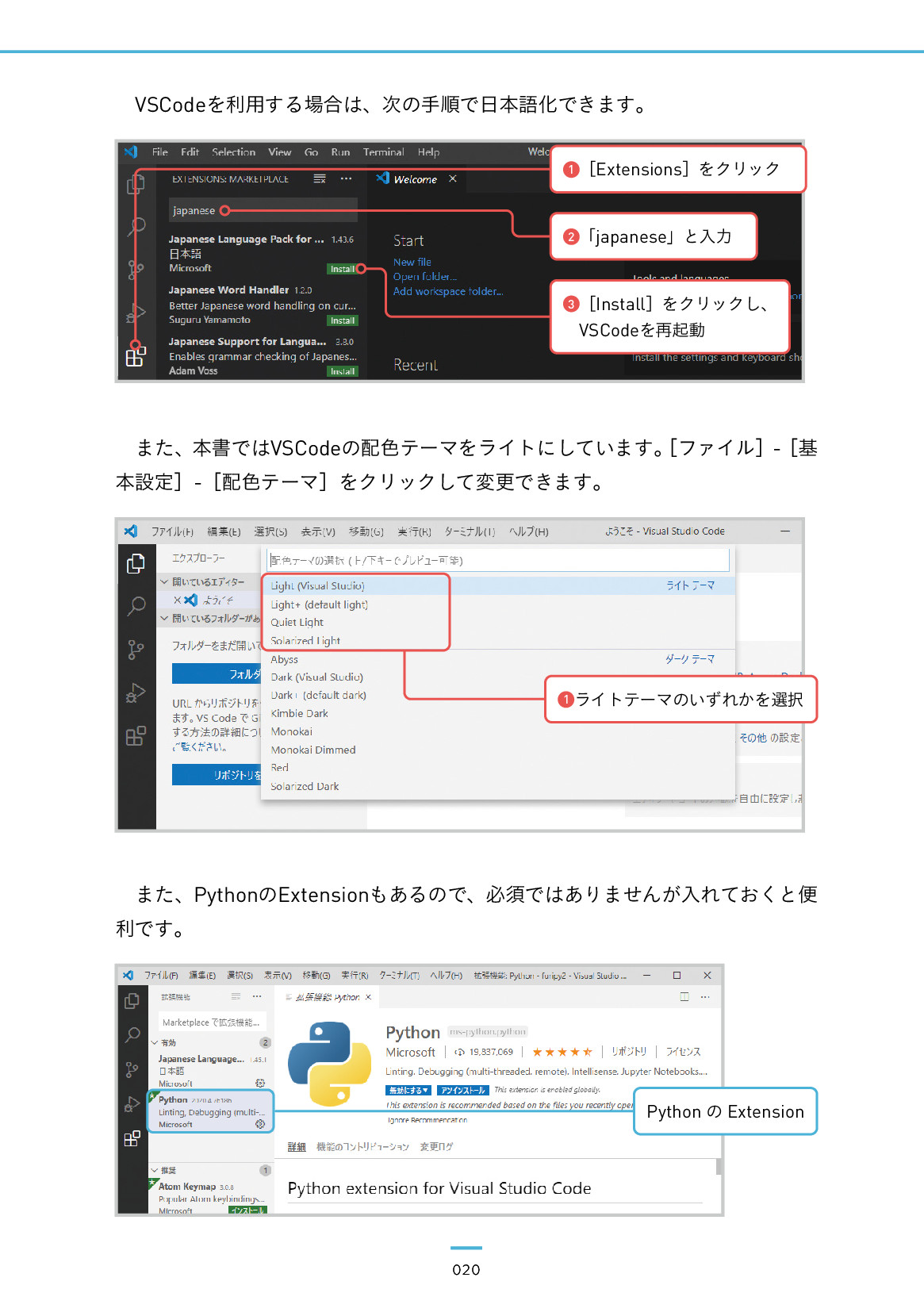Click New file link on Welcome page
This screenshot has width=924, height=1312.
(412, 263)
